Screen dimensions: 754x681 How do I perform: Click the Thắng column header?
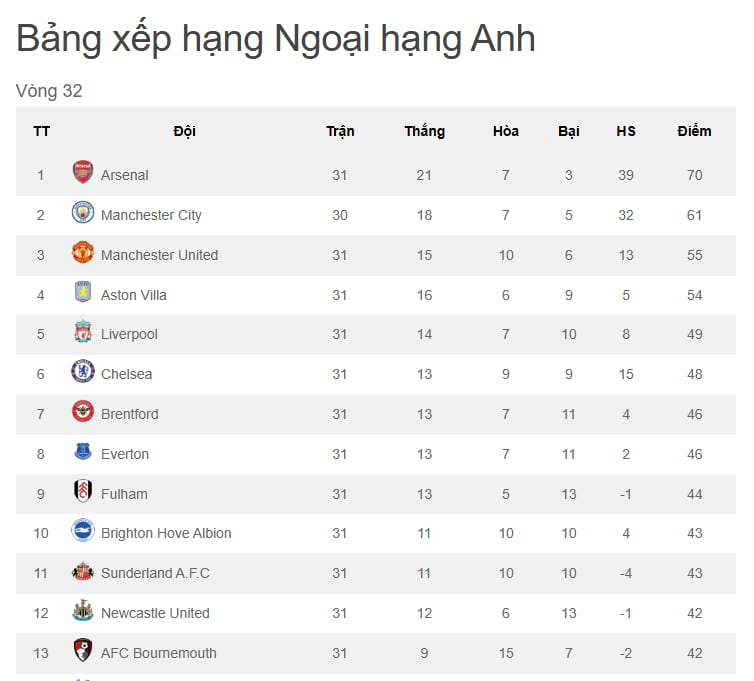[x=425, y=131]
